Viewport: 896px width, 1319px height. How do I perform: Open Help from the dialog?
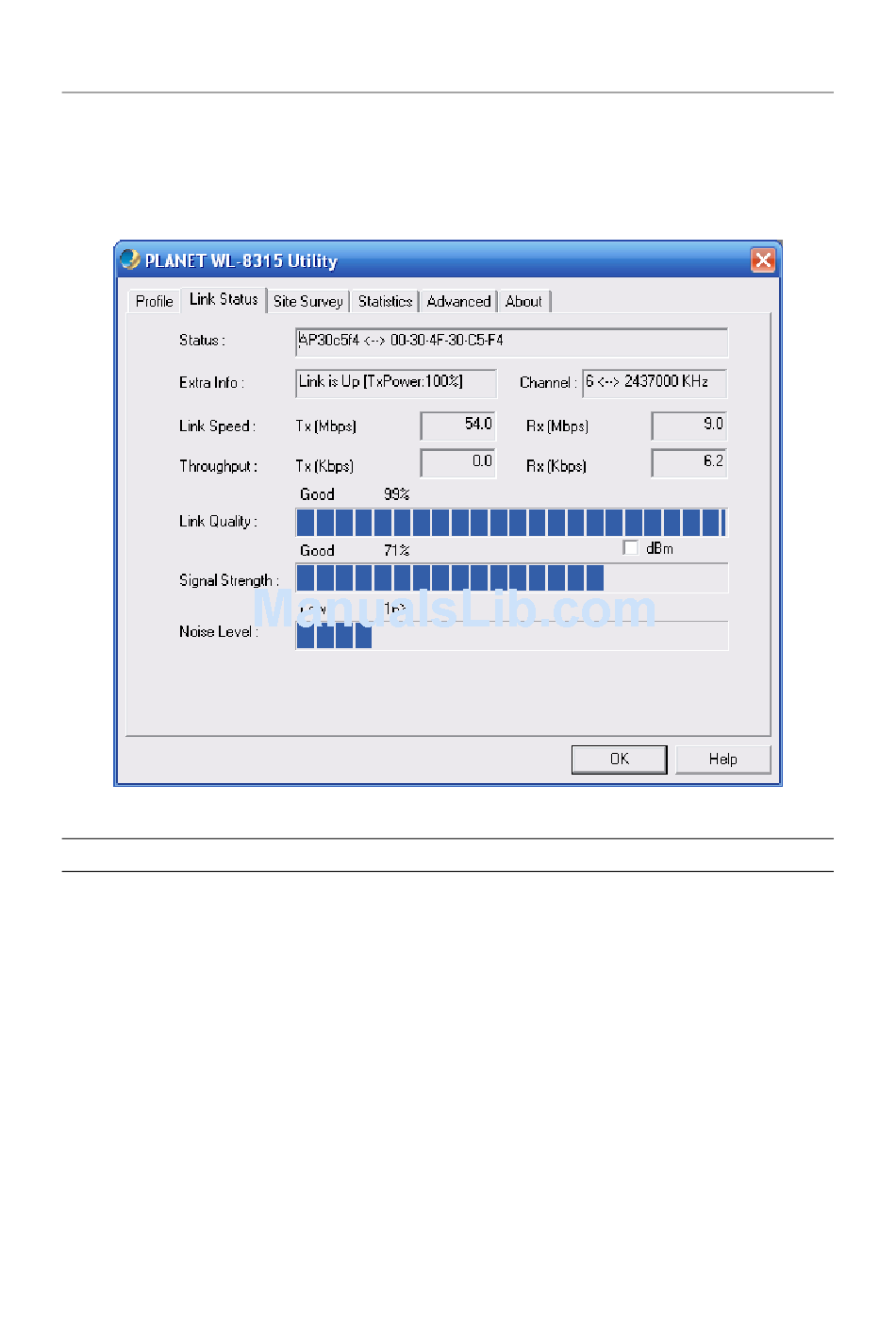723,759
